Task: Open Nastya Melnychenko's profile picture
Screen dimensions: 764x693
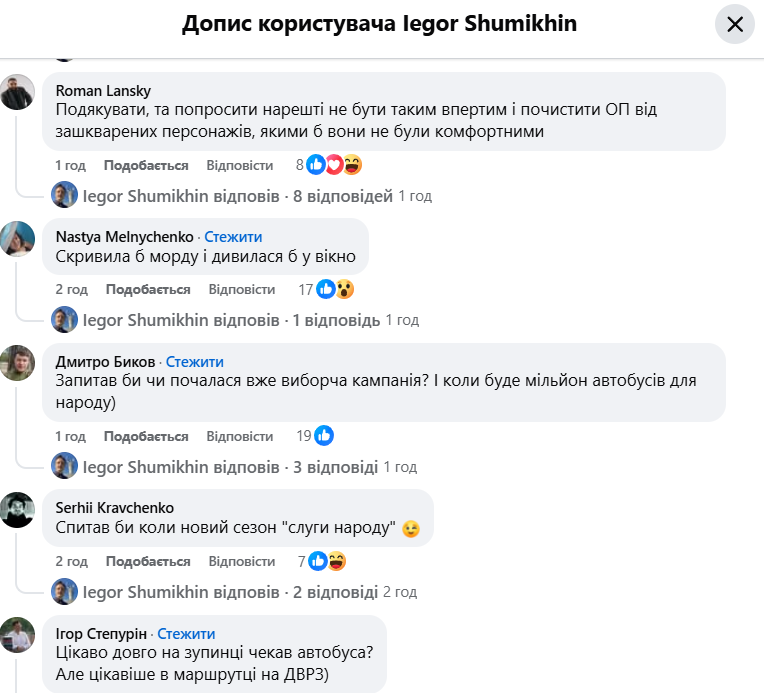Action: click(x=18, y=238)
